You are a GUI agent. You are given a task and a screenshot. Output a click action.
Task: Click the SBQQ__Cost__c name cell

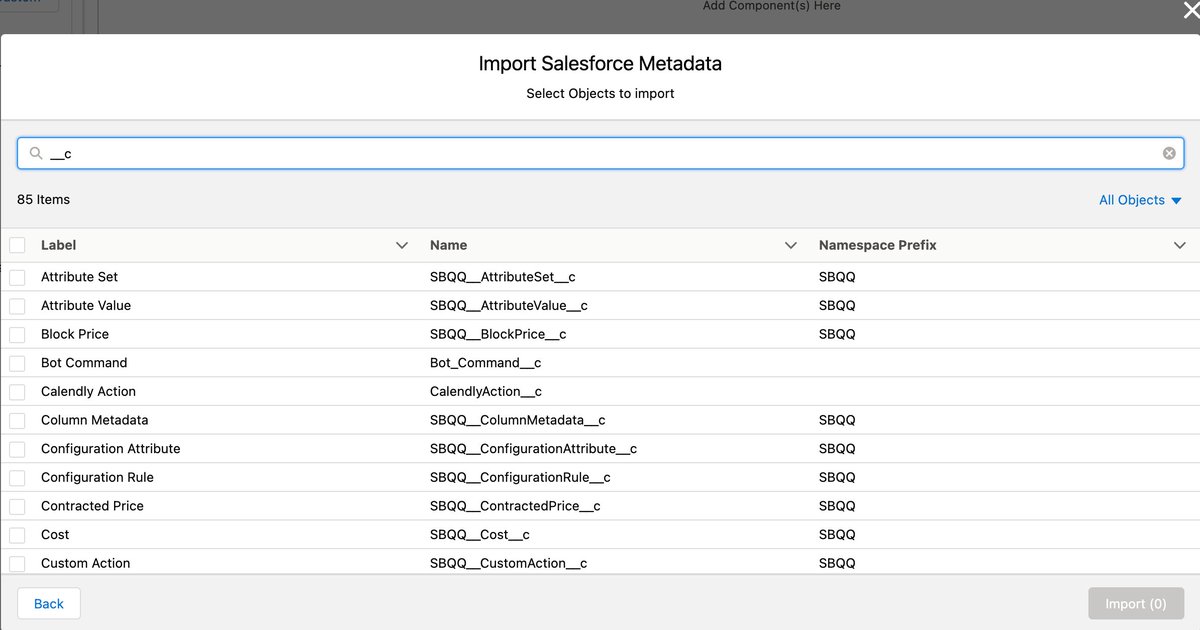click(x=480, y=535)
